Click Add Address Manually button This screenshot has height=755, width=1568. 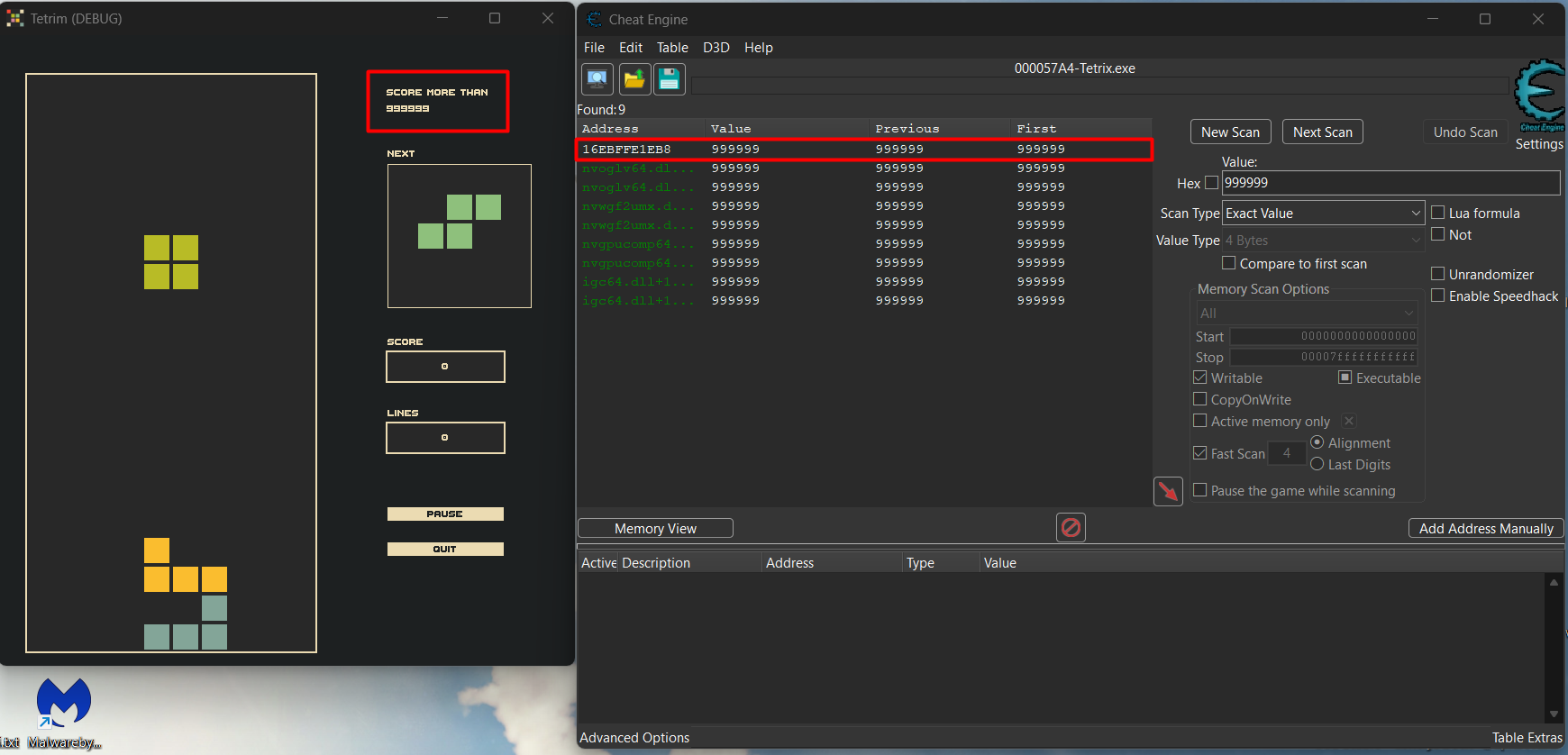(x=1486, y=528)
